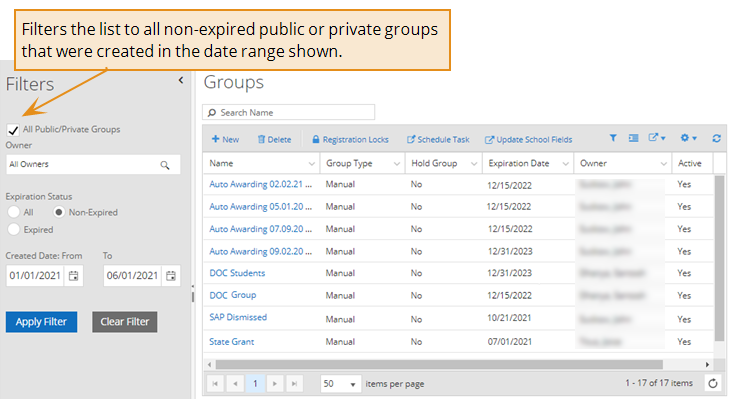The width and height of the screenshot is (730, 399).
Task: Open the State Grant group
Action: (231, 342)
